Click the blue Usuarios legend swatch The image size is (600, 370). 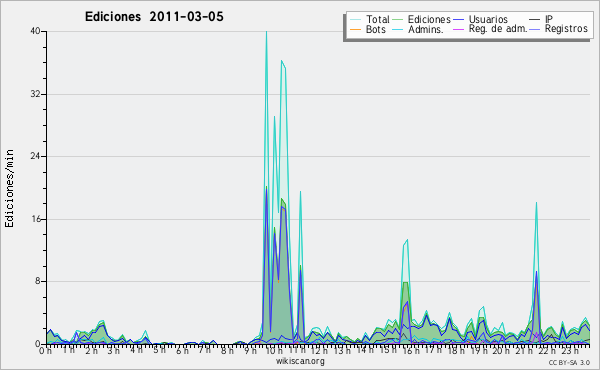click(x=458, y=19)
